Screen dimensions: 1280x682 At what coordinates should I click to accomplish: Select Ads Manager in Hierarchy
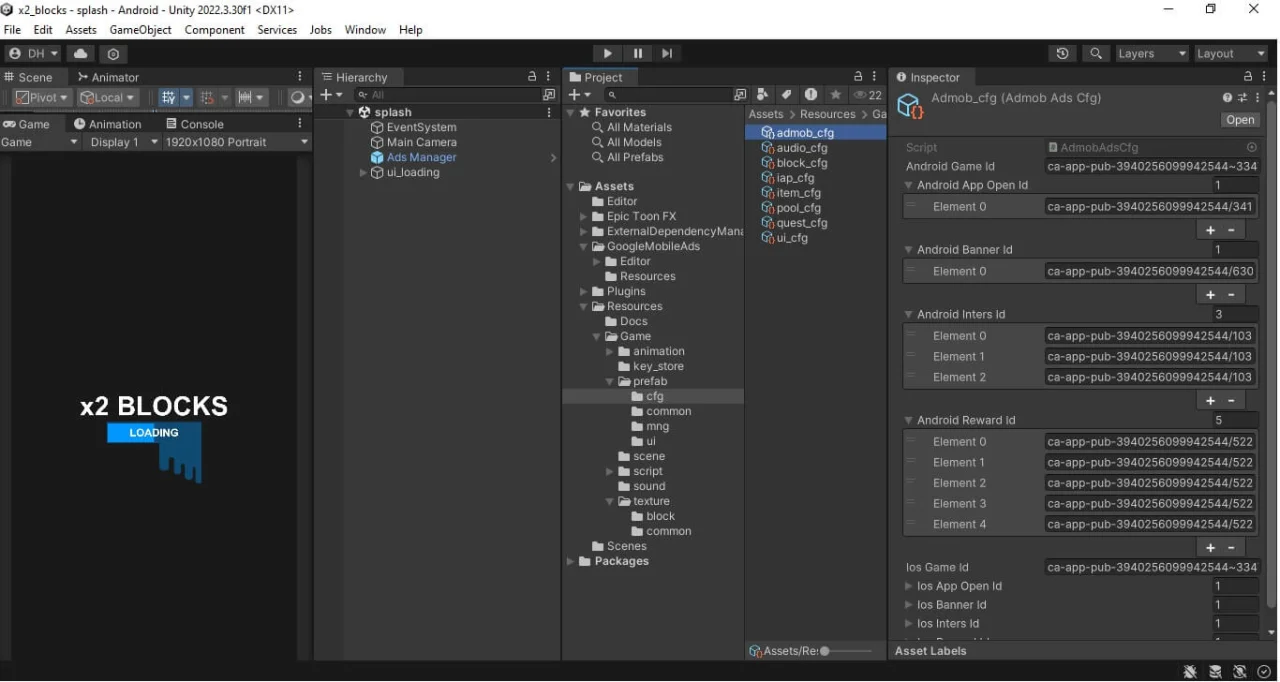pyautogui.click(x=421, y=157)
